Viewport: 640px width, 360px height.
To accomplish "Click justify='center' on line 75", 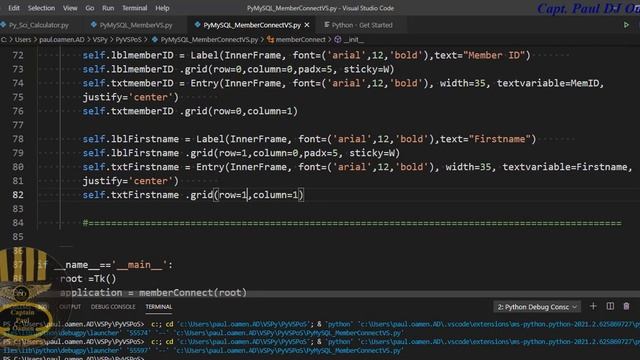I will pyautogui.click(x=131, y=97).
